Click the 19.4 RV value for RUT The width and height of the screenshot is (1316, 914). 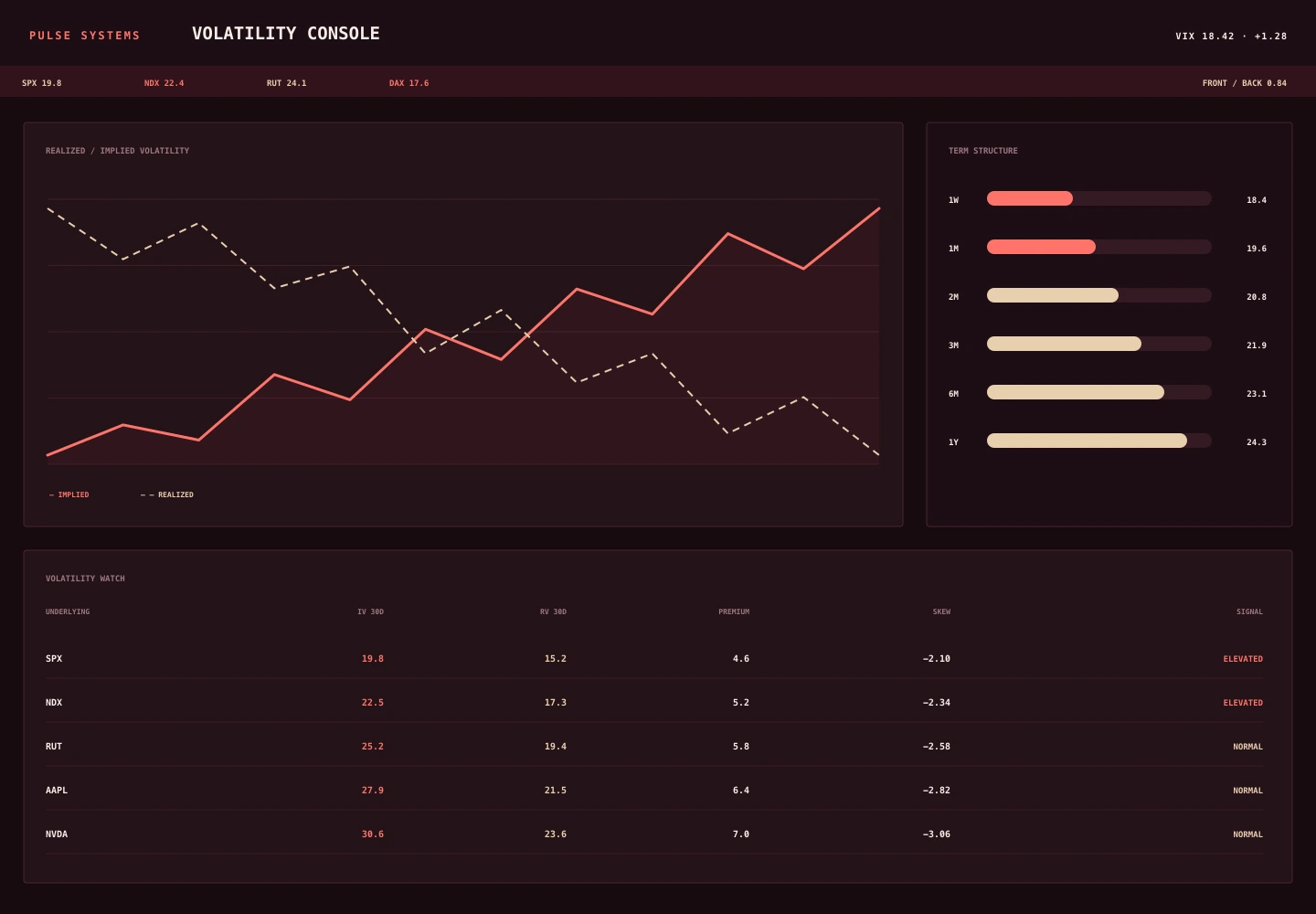556,747
